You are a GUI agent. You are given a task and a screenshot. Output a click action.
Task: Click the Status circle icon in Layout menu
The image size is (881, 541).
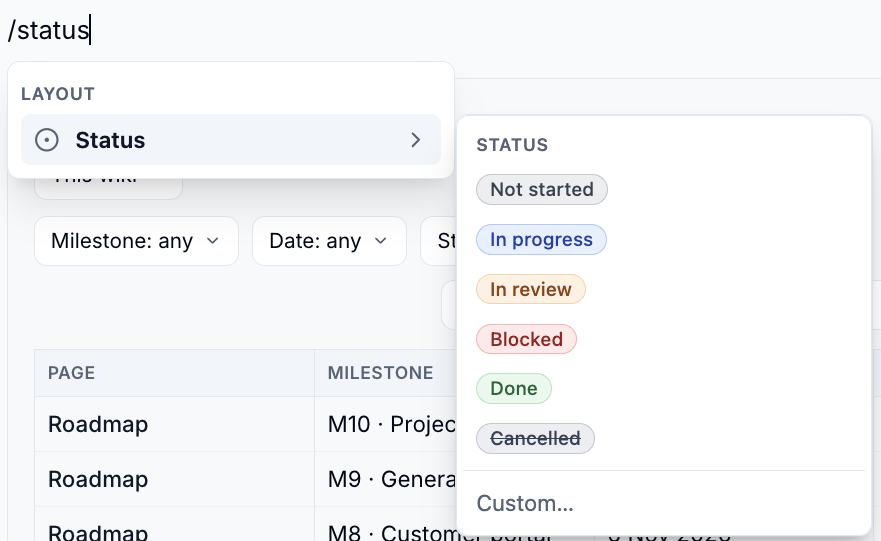pos(47,140)
